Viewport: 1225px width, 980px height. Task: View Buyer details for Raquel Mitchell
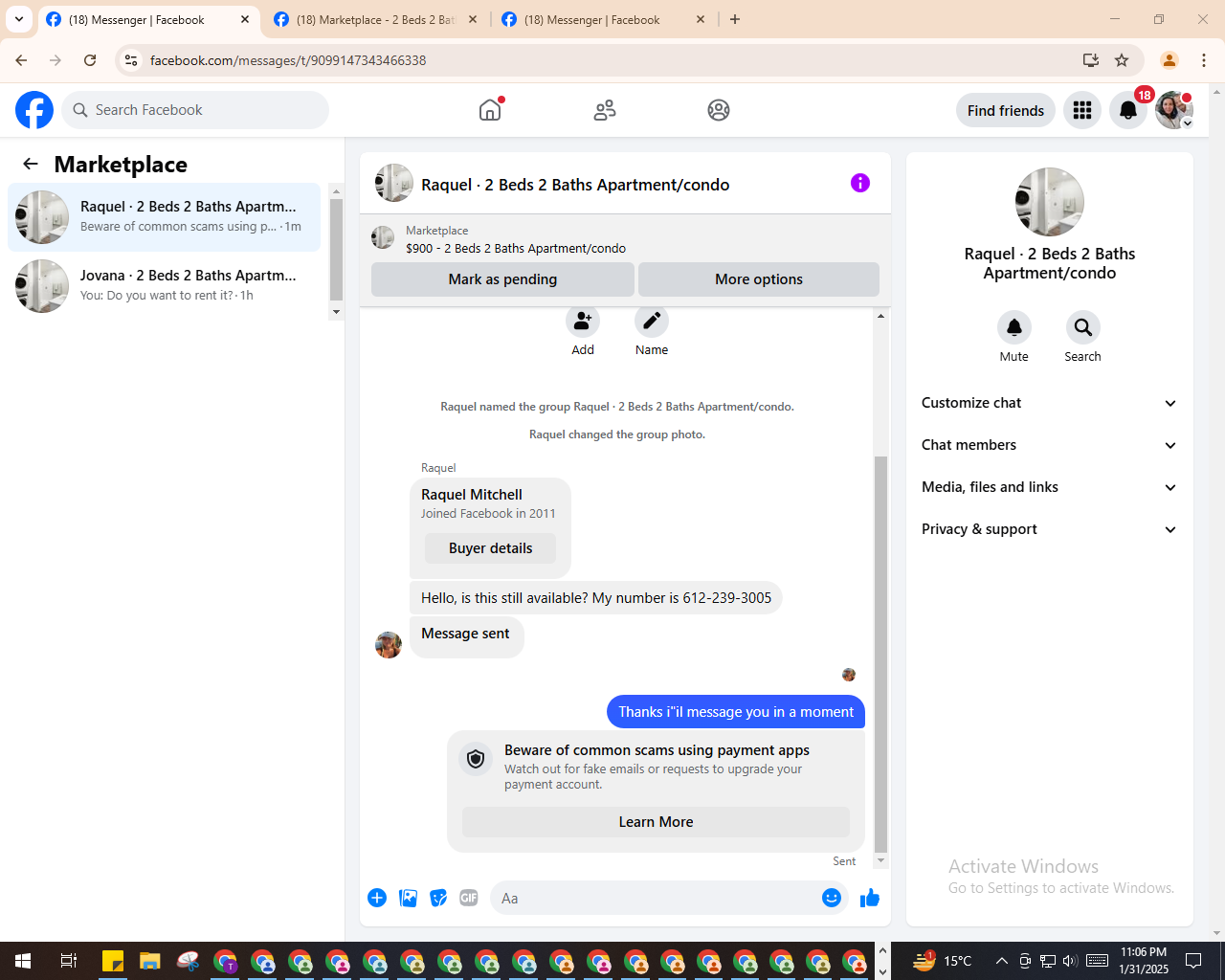[490, 548]
